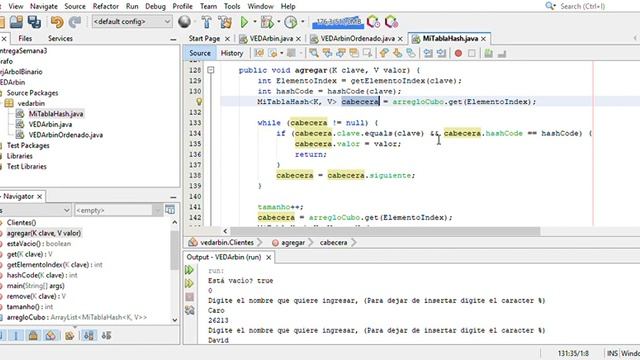Open the Files panel tab
This screenshot has width=640, height=360.
coord(25,38)
